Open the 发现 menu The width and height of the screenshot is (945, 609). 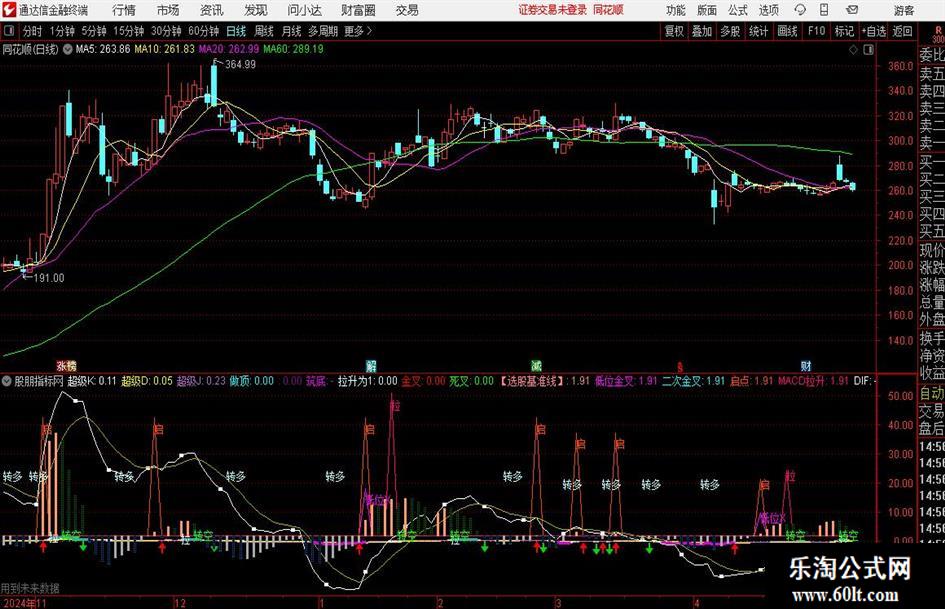click(x=256, y=10)
